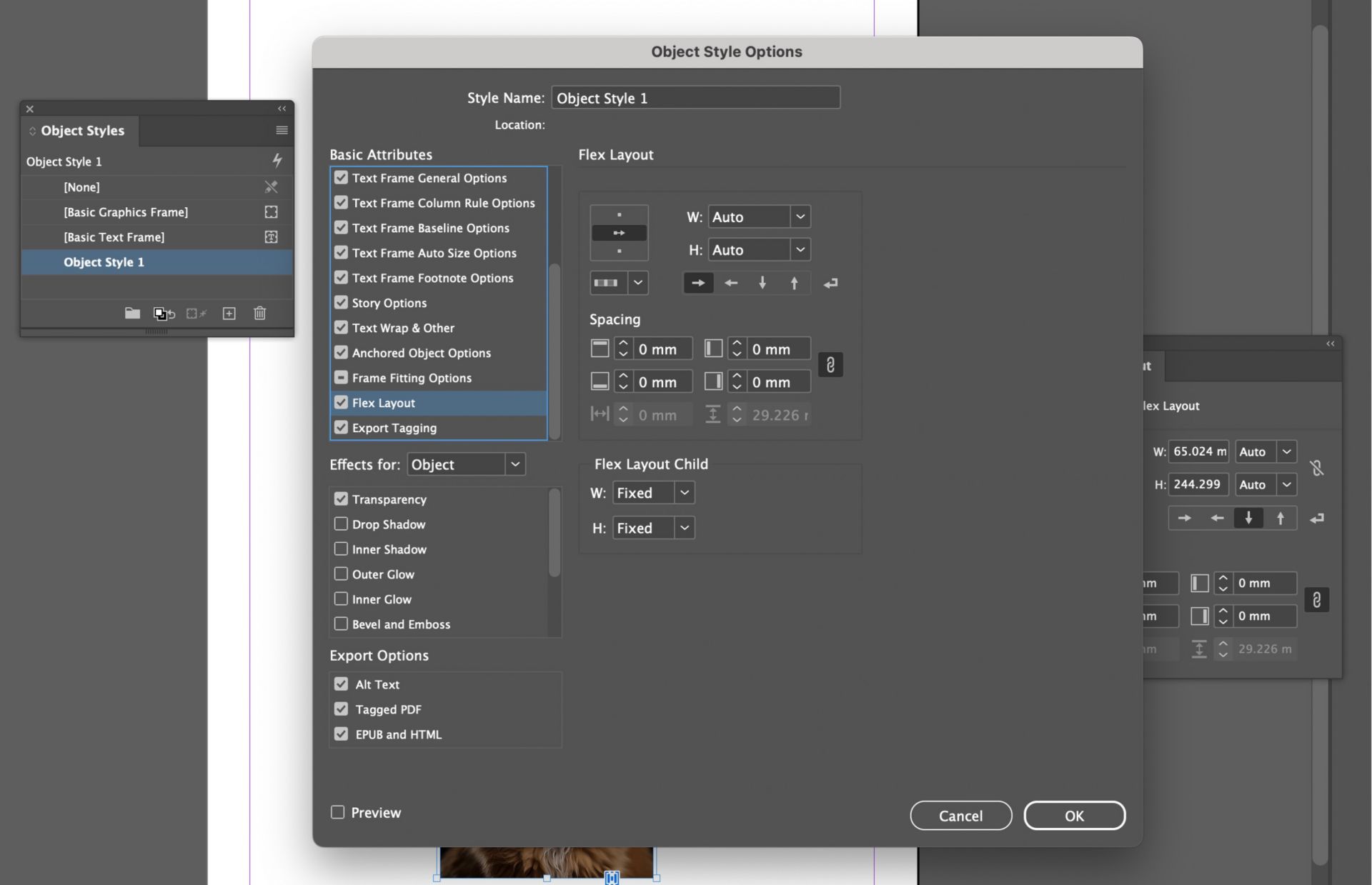Image resolution: width=1372 pixels, height=885 pixels.
Task: Enable the Drop Shadow effect
Action: pyautogui.click(x=342, y=524)
